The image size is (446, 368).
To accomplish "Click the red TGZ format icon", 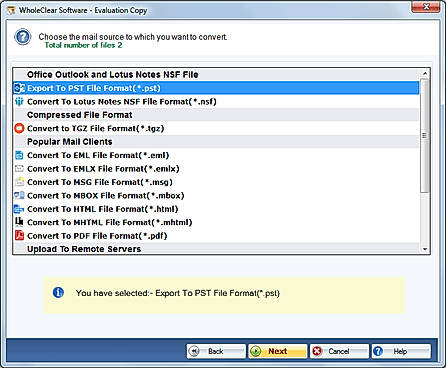I will point(19,128).
